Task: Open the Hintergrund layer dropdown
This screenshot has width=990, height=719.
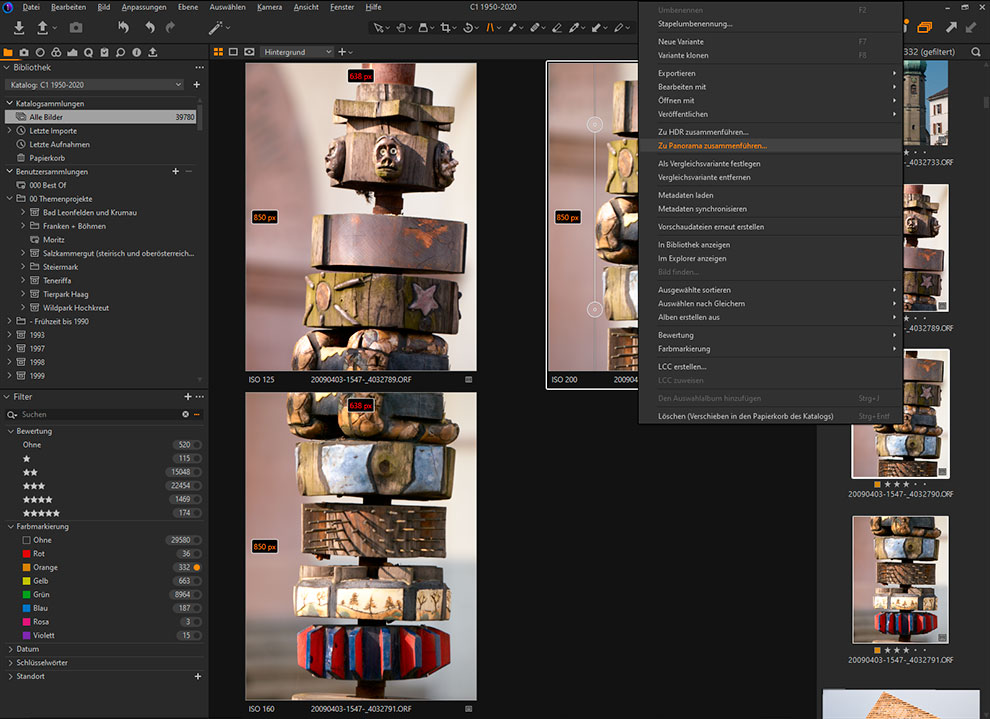Action: coord(297,52)
